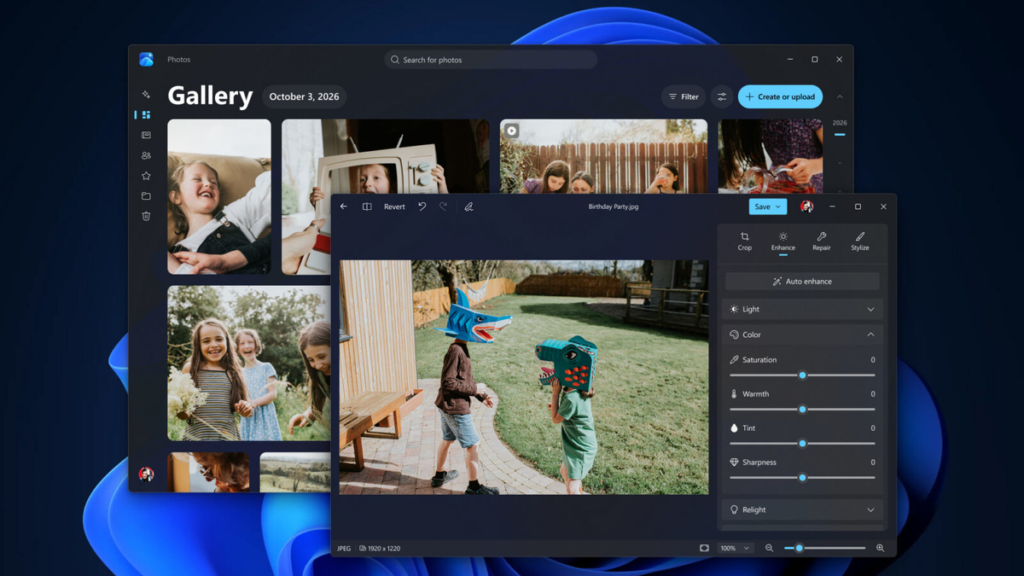Open the laughing girl on couch thumbnail
This screenshot has width=1024, height=576.
click(219, 196)
